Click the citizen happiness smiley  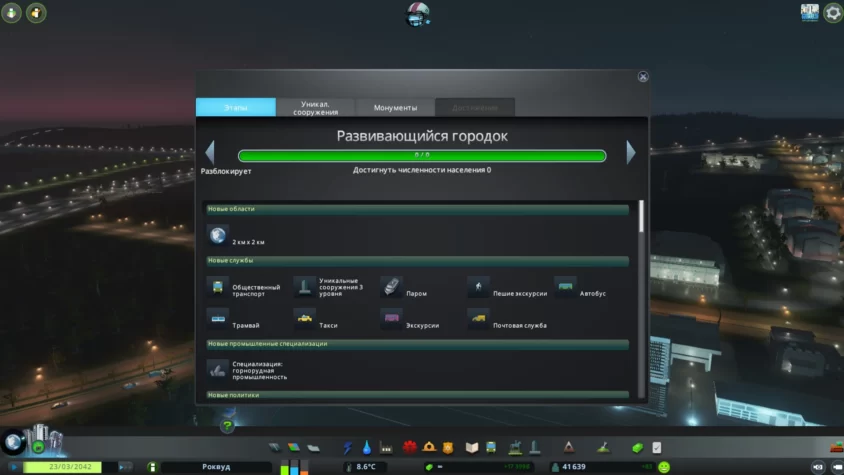(x=664, y=467)
